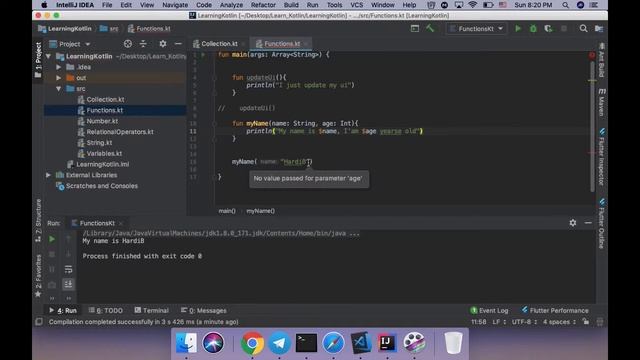The image size is (640, 360).
Task: Open the Refactor menu
Action: tap(263, 5)
